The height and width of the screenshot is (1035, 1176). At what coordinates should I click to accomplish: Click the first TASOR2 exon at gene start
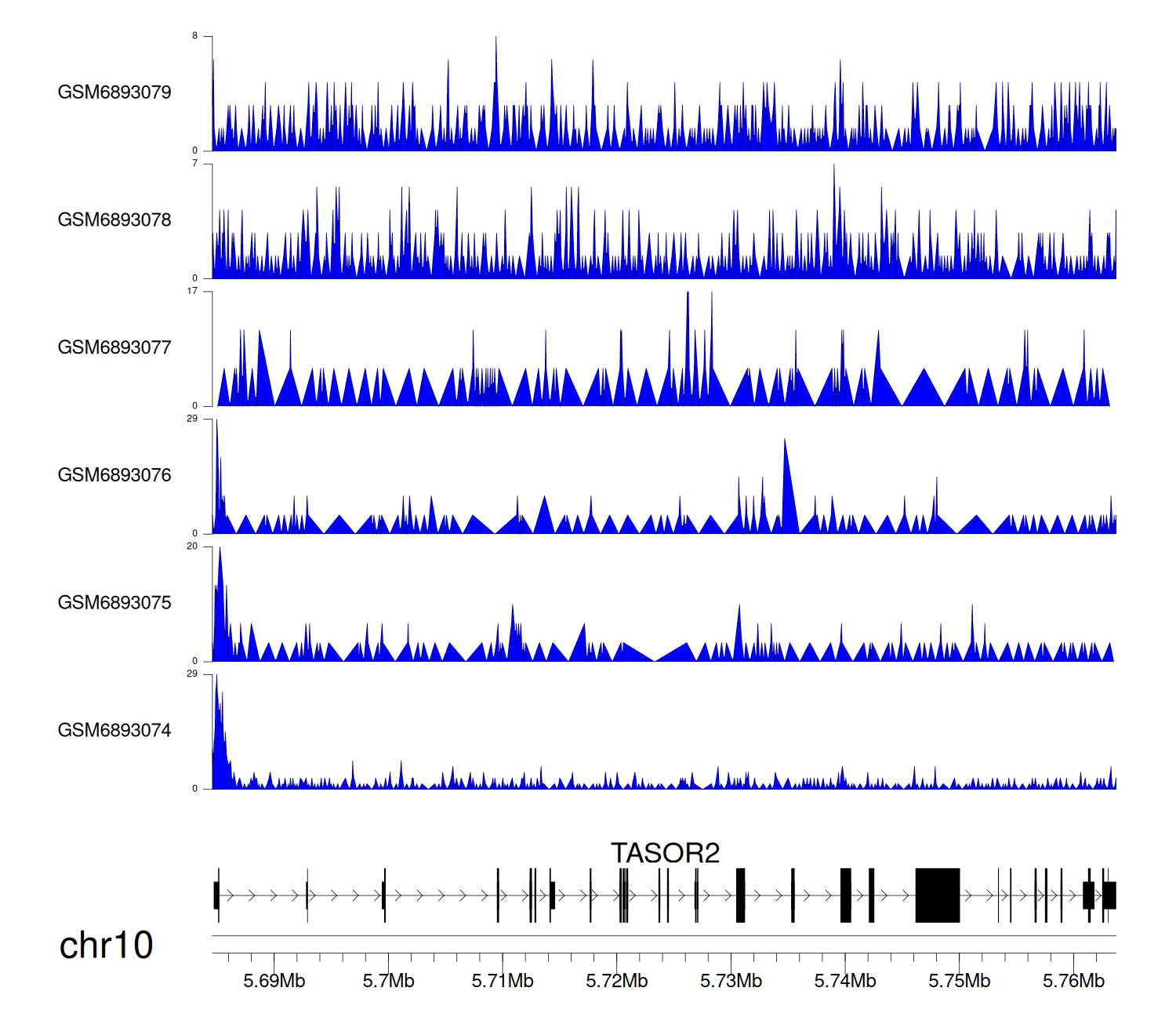pos(216,895)
